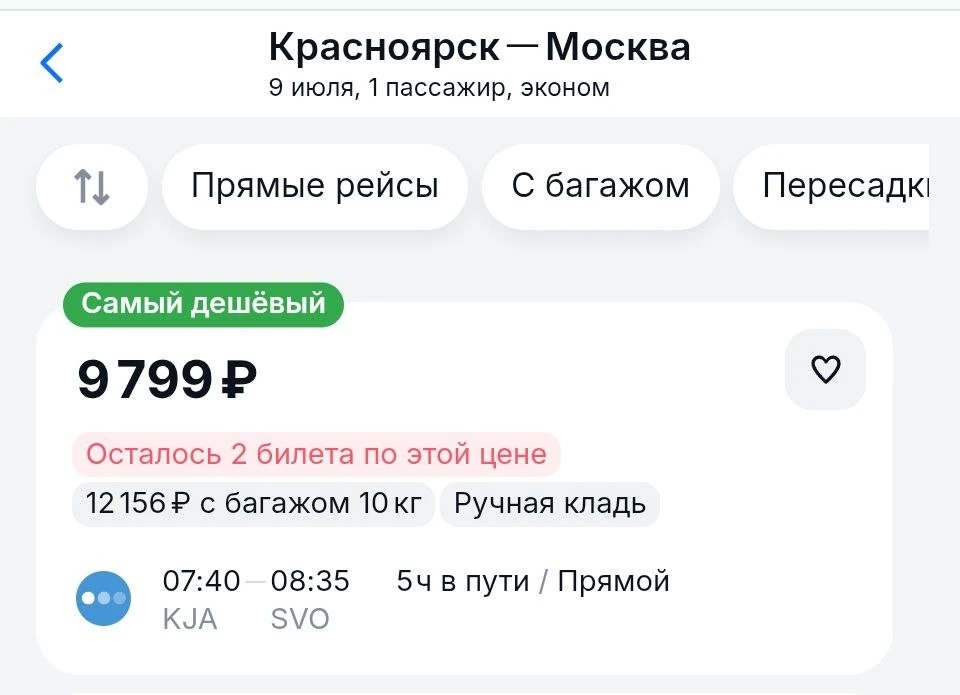This screenshot has height=695, width=960.
Task: Tap the Прямой flight type label
Action: (613, 580)
